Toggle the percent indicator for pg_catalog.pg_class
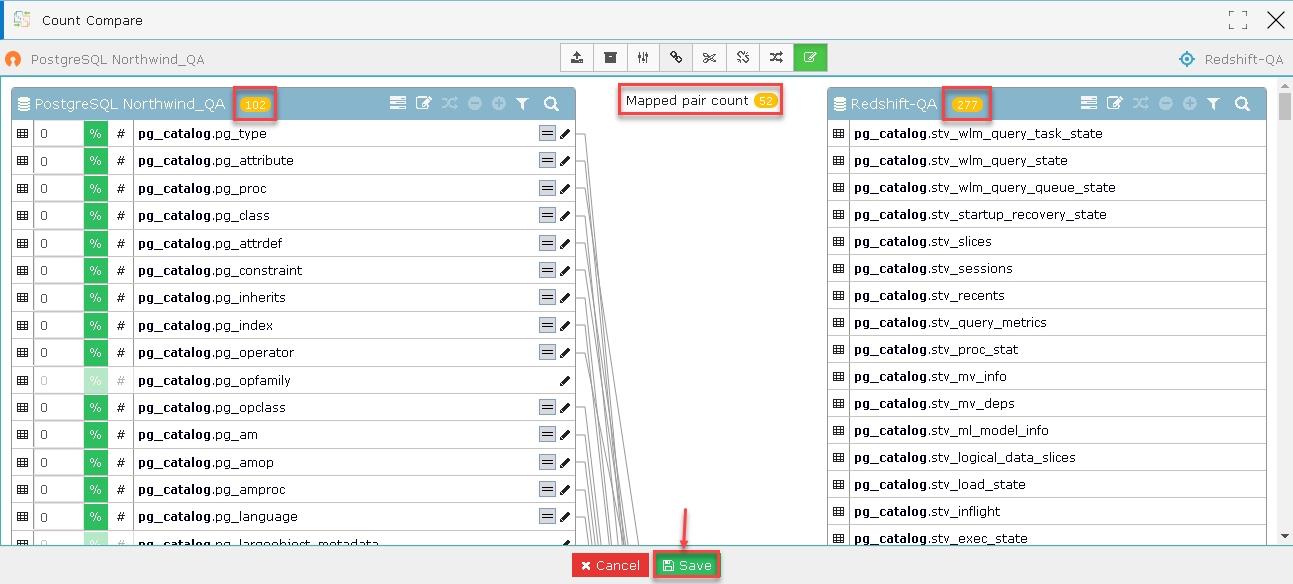The image size is (1293, 584). 95,215
